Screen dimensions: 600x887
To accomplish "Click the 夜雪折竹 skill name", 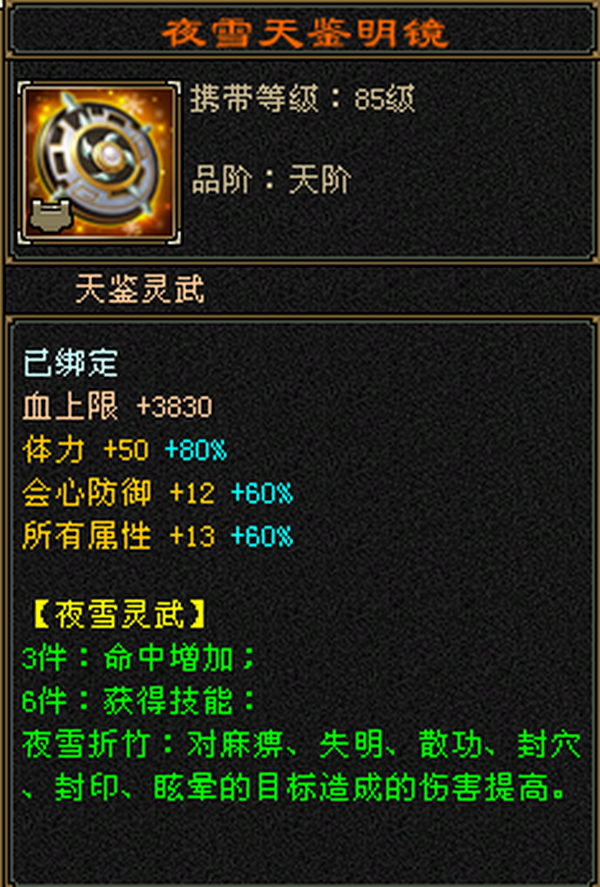I will coord(86,744).
